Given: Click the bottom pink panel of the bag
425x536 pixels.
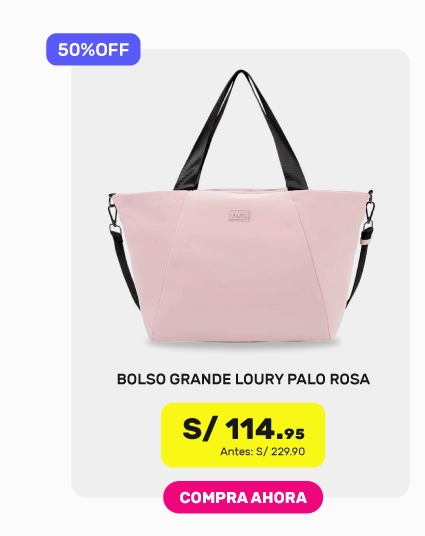Looking at the screenshot, I should (x=241, y=301).
